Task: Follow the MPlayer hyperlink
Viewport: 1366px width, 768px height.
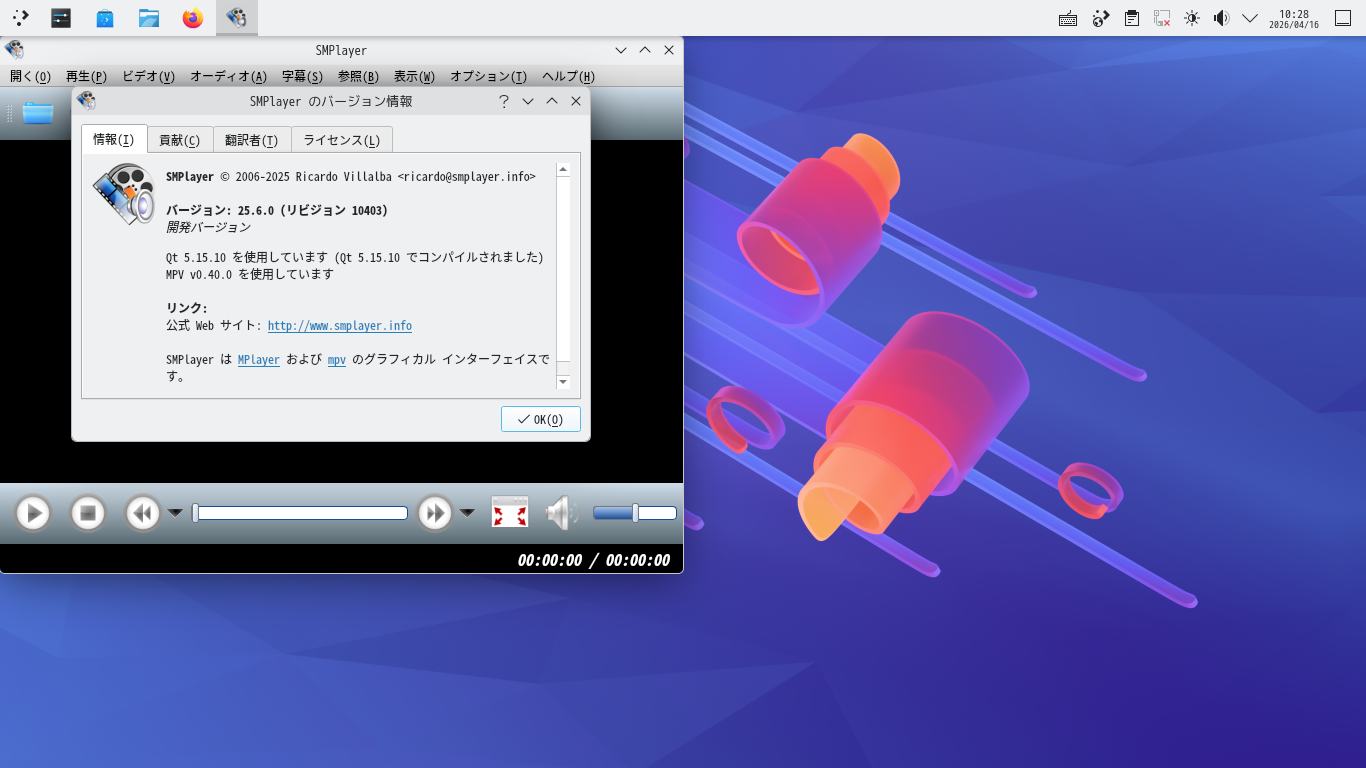Action: pyautogui.click(x=259, y=360)
